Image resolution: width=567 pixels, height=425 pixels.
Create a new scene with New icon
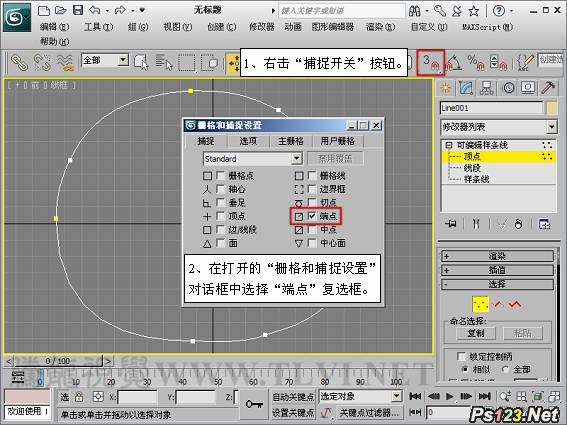pos(44,10)
